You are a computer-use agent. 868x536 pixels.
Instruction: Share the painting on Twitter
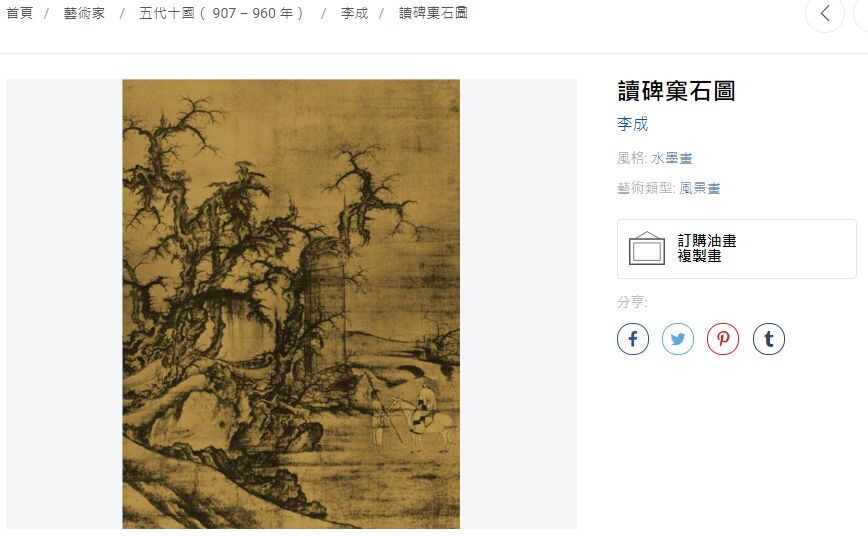tap(678, 339)
